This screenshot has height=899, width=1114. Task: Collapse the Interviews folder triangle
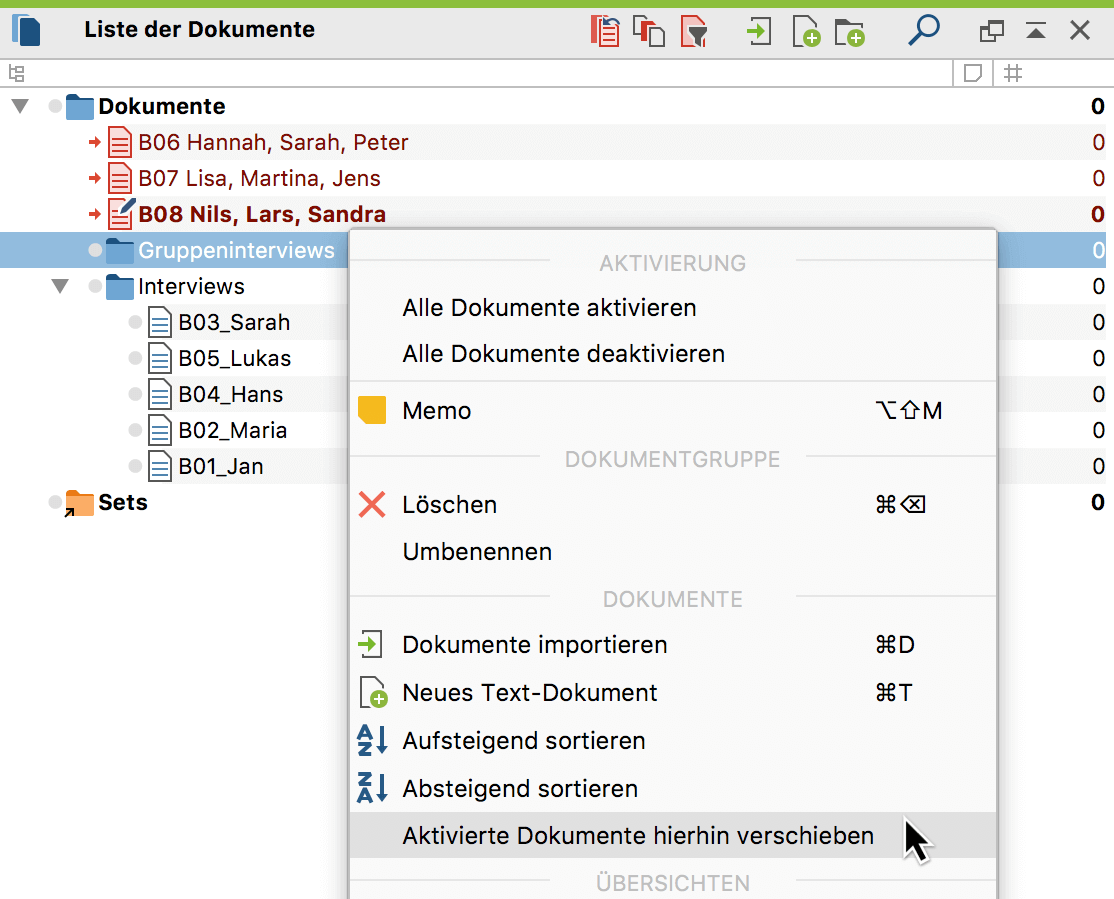[61, 287]
